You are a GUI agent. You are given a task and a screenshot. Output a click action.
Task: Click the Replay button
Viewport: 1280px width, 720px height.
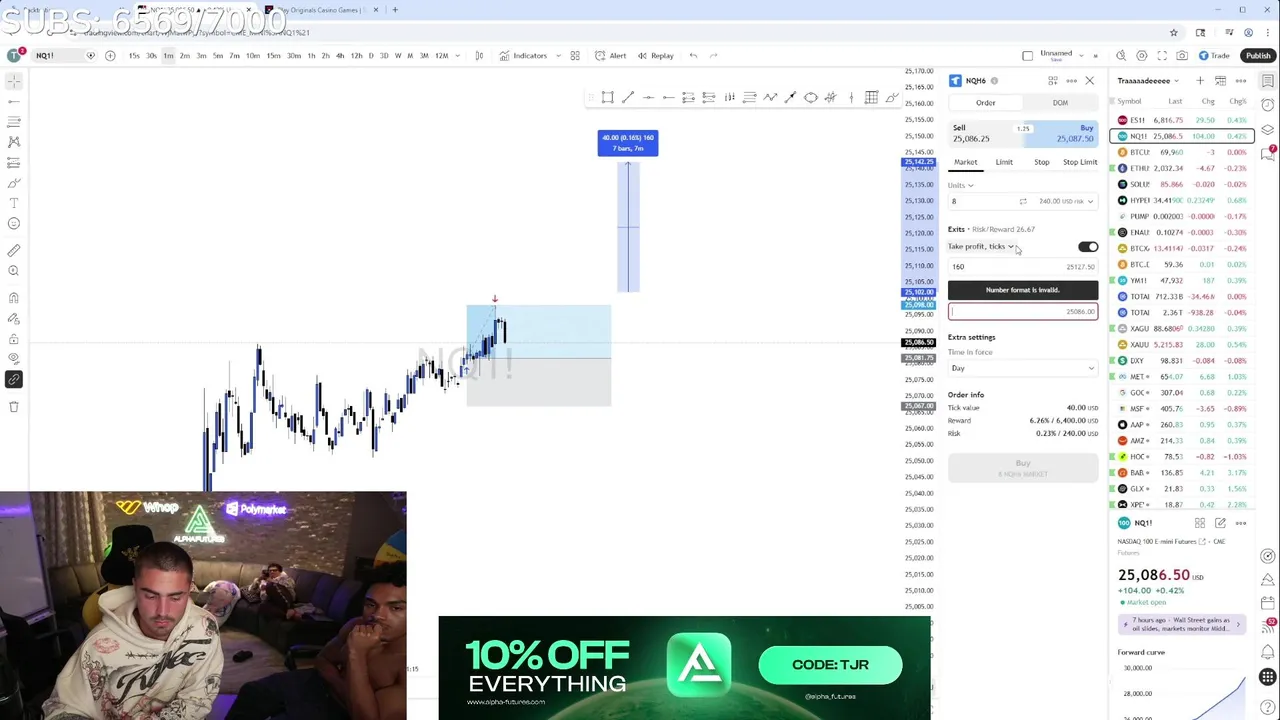point(655,56)
